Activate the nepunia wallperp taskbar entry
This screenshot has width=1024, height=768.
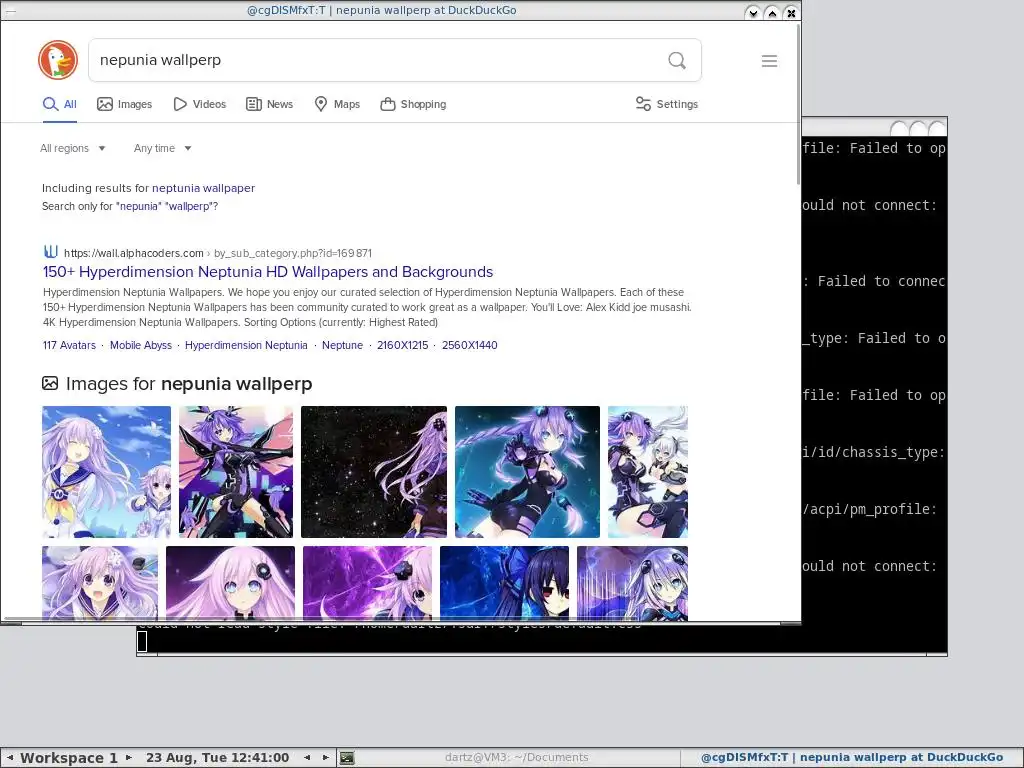click(852, 758)
